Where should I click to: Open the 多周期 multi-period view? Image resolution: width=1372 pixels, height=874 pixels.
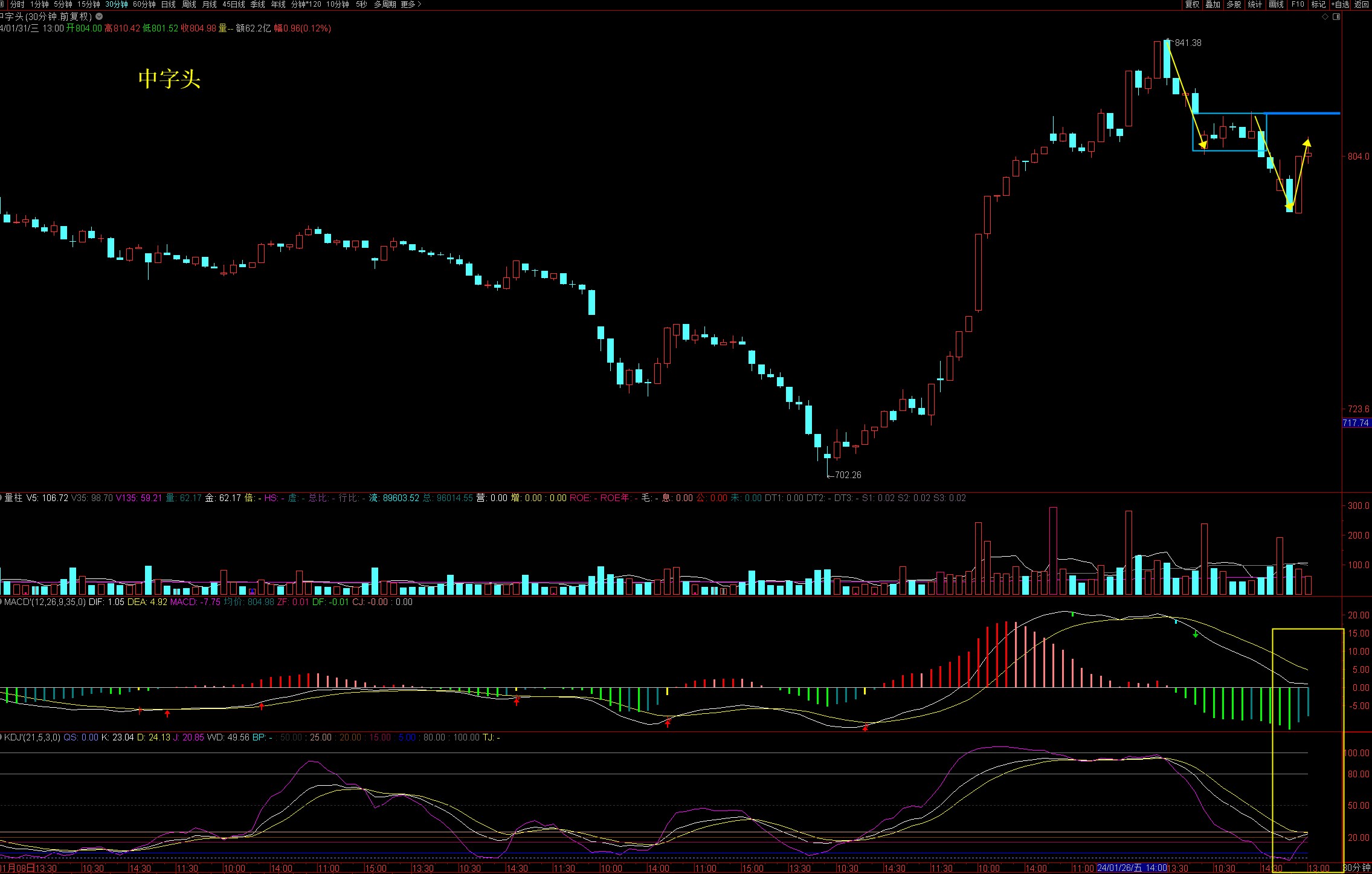[x=385, y=4]
